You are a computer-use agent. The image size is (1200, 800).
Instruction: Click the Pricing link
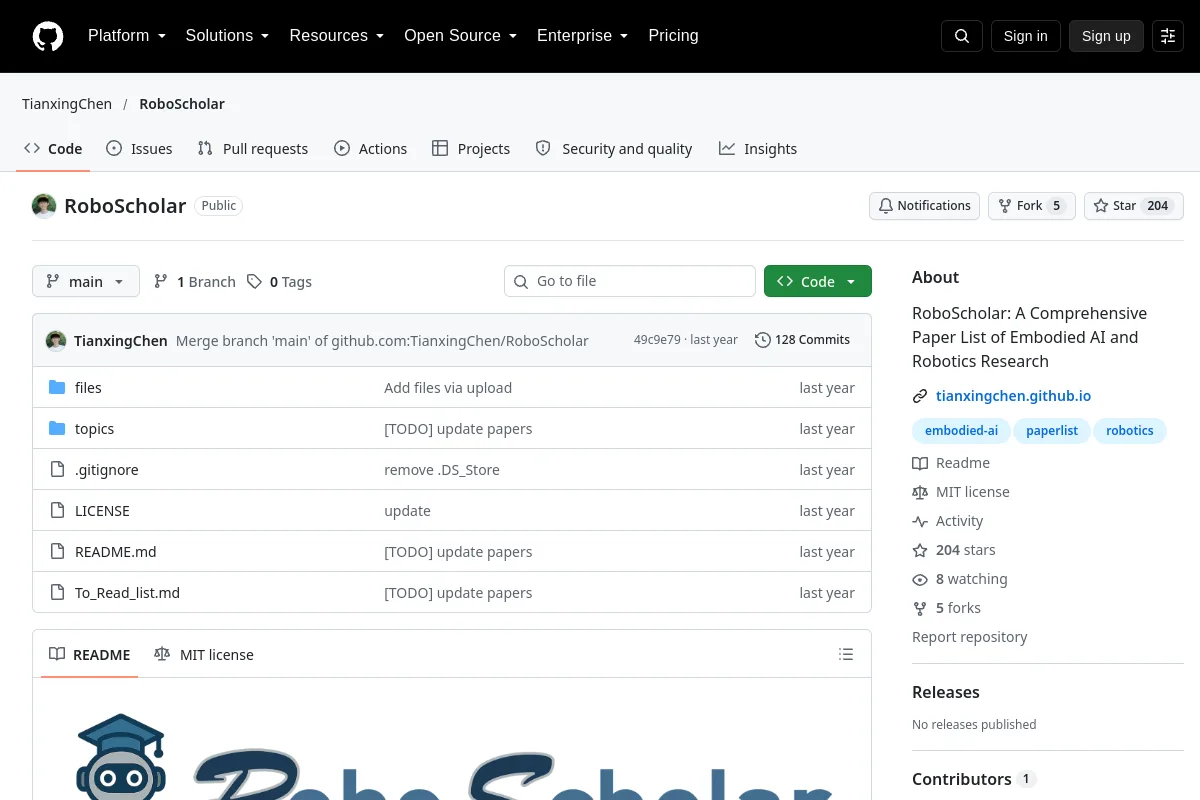click(x=673, y=36)
